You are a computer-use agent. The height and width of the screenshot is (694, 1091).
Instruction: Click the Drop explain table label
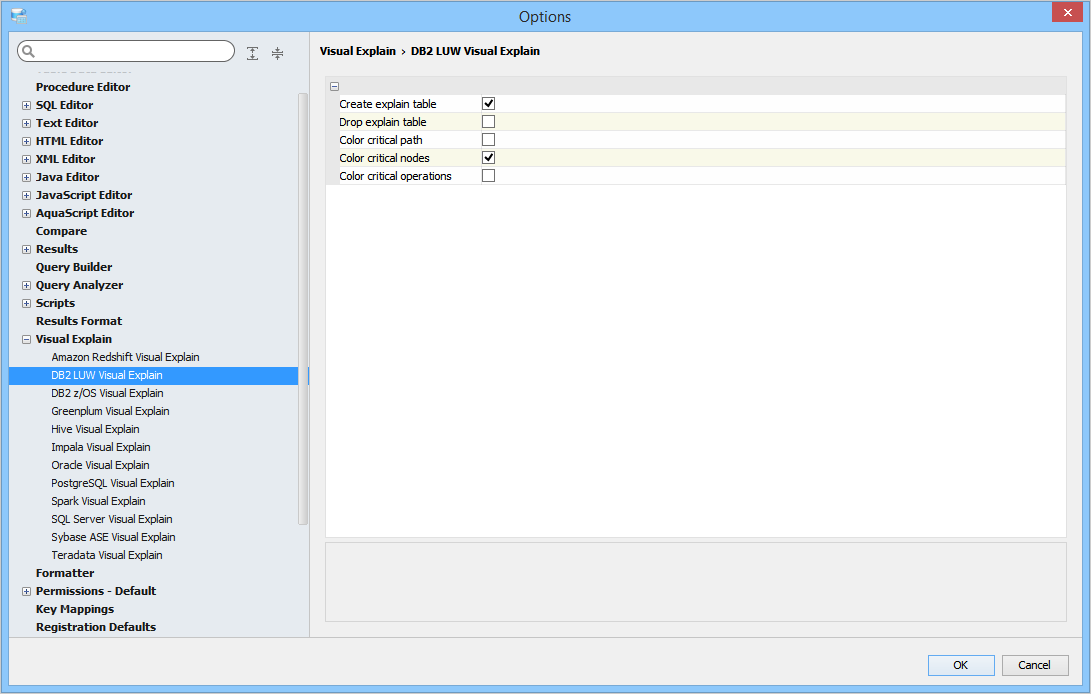(x=383, y=122)
